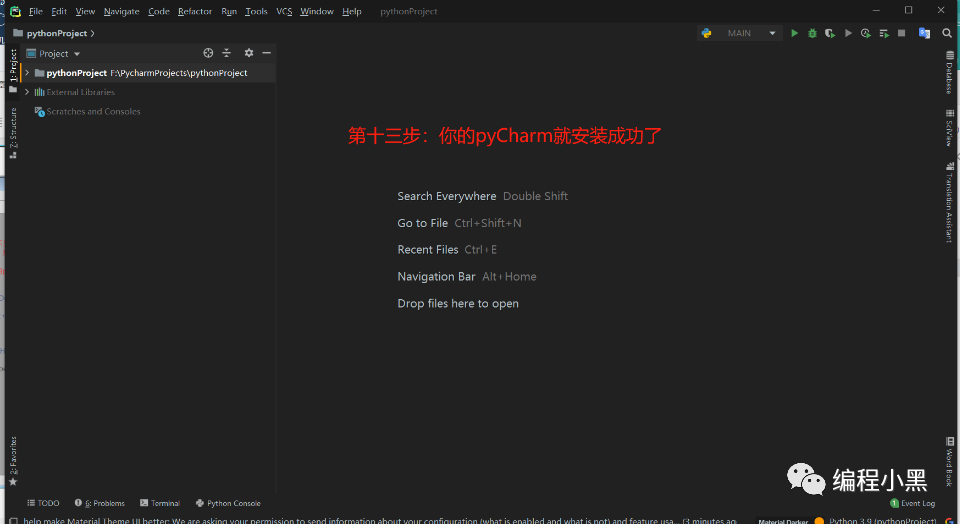
Task: Open the Project view selector dropdown
Action: tap(53, 53)
